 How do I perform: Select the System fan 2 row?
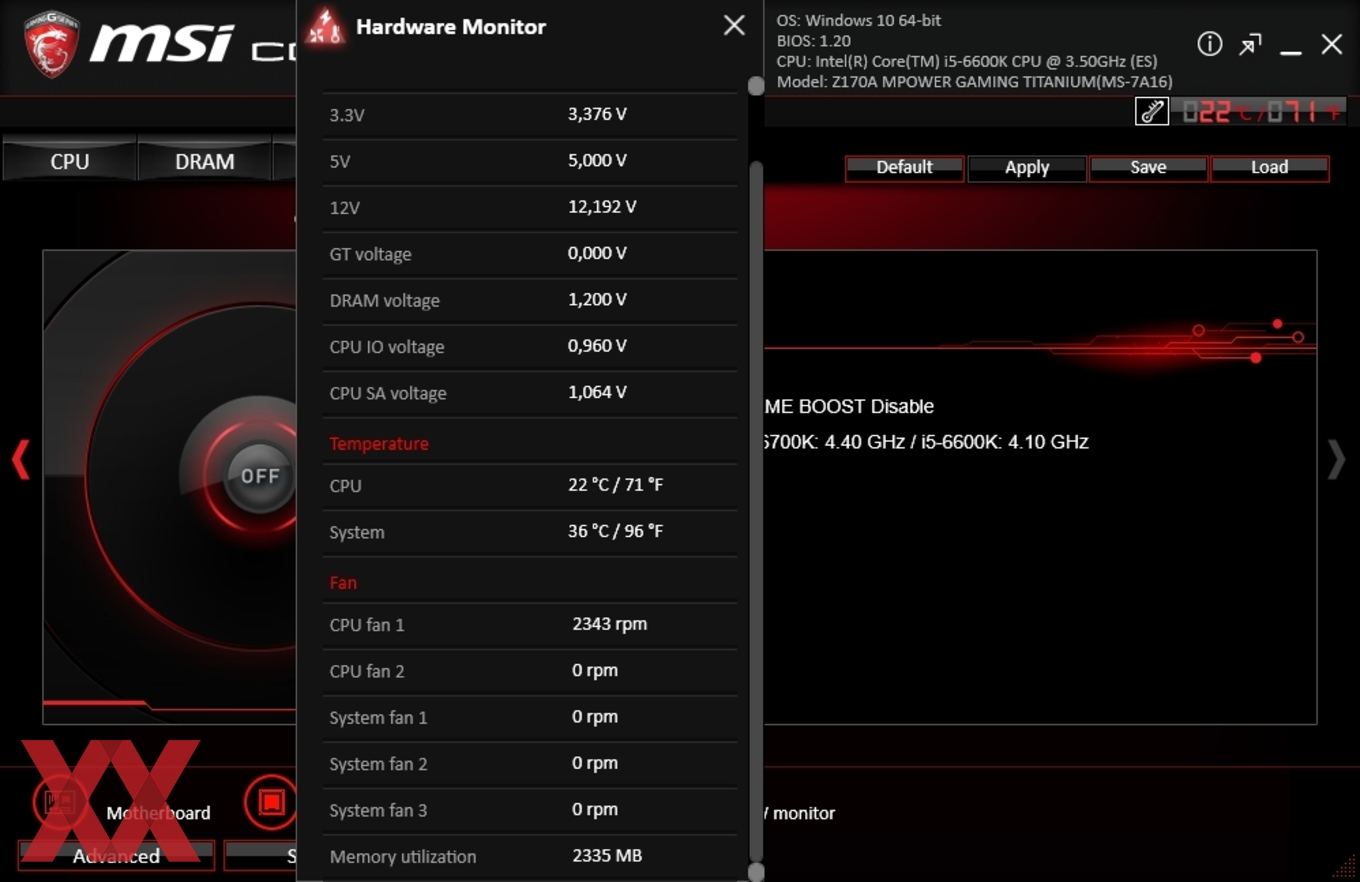(x=530, y=764)
